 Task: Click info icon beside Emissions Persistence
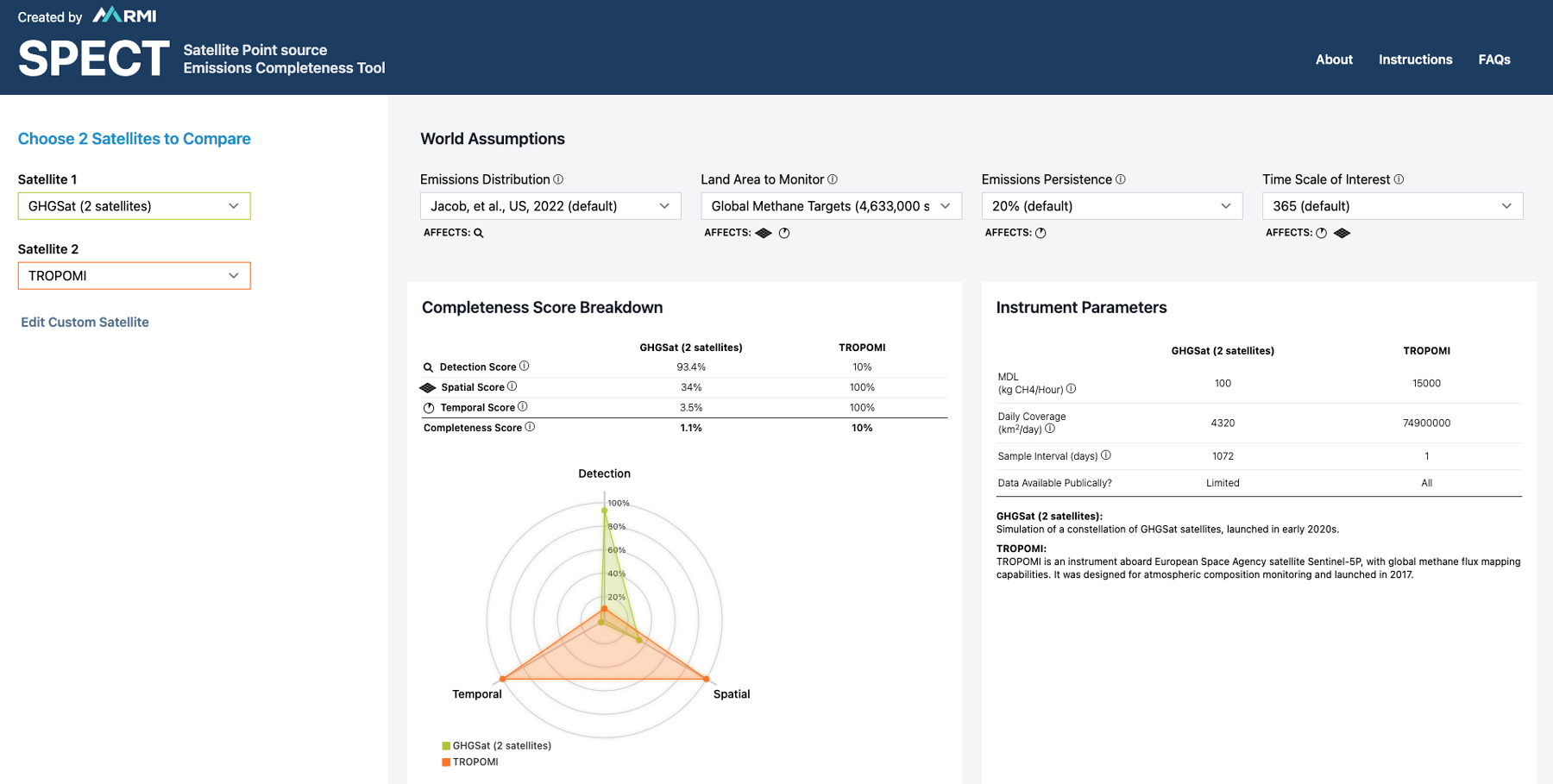click(1121, 179)
